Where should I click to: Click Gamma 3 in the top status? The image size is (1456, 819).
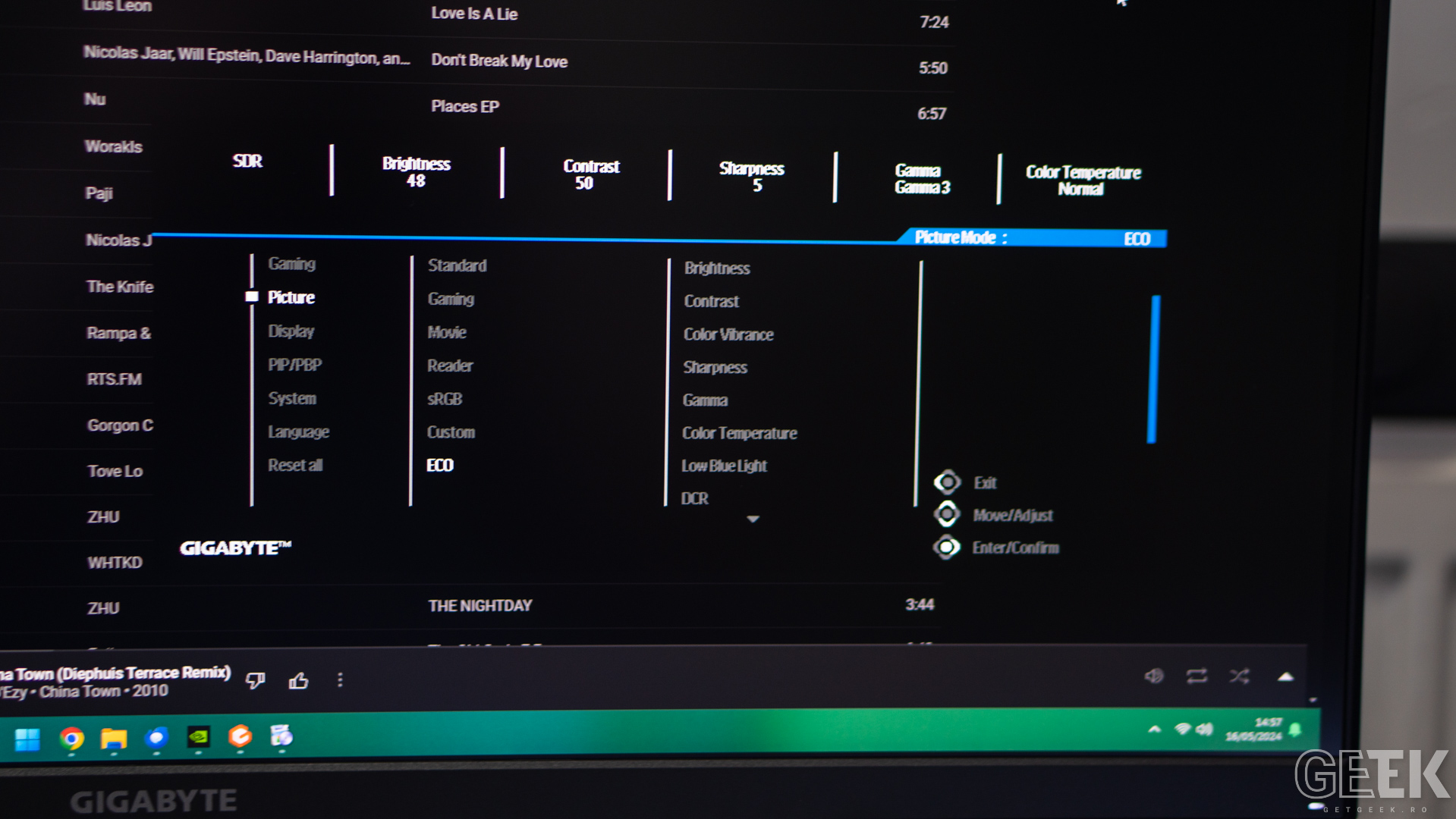922,179
